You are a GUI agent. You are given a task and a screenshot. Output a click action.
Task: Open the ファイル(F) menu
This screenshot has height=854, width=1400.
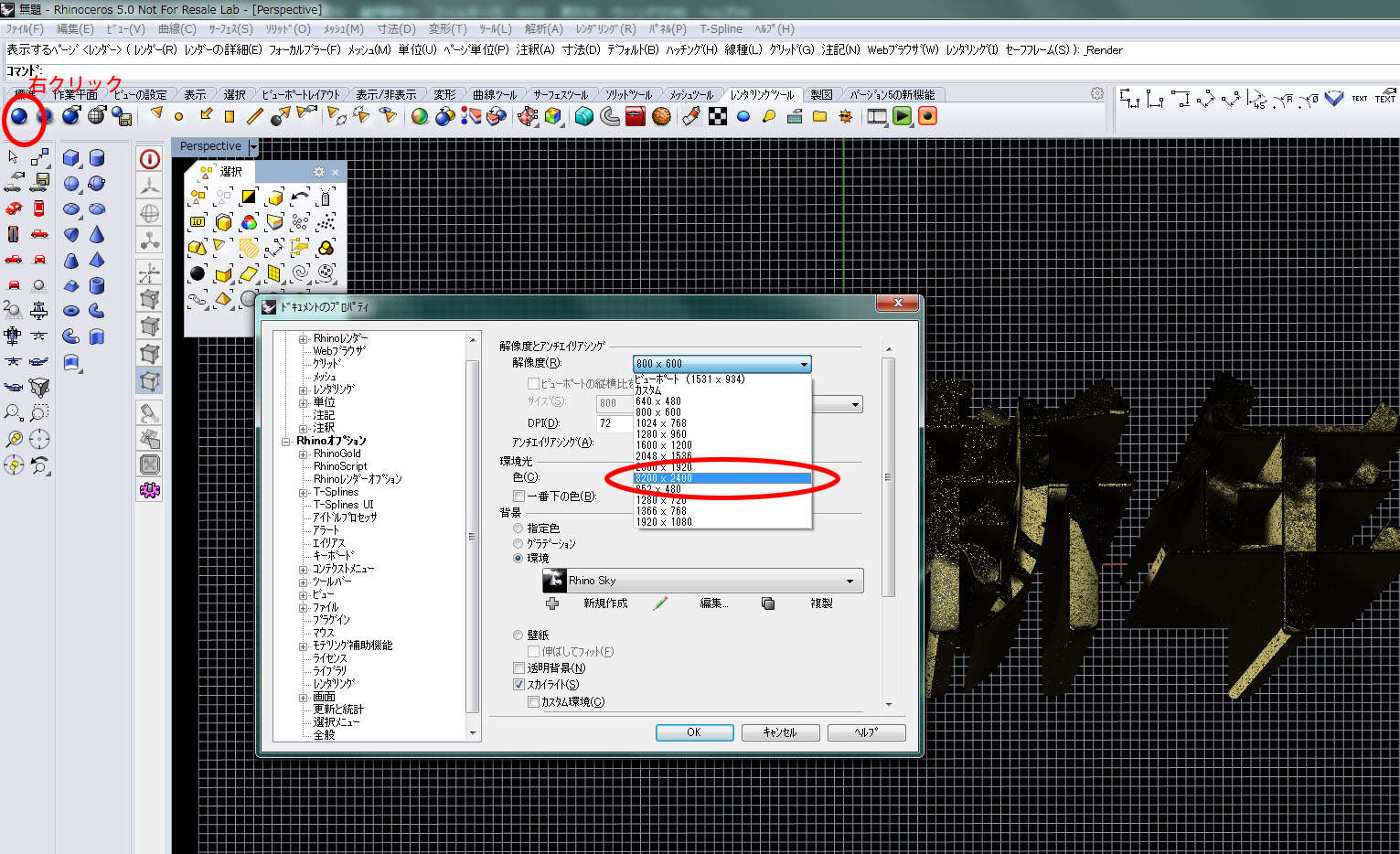(25, 29)
